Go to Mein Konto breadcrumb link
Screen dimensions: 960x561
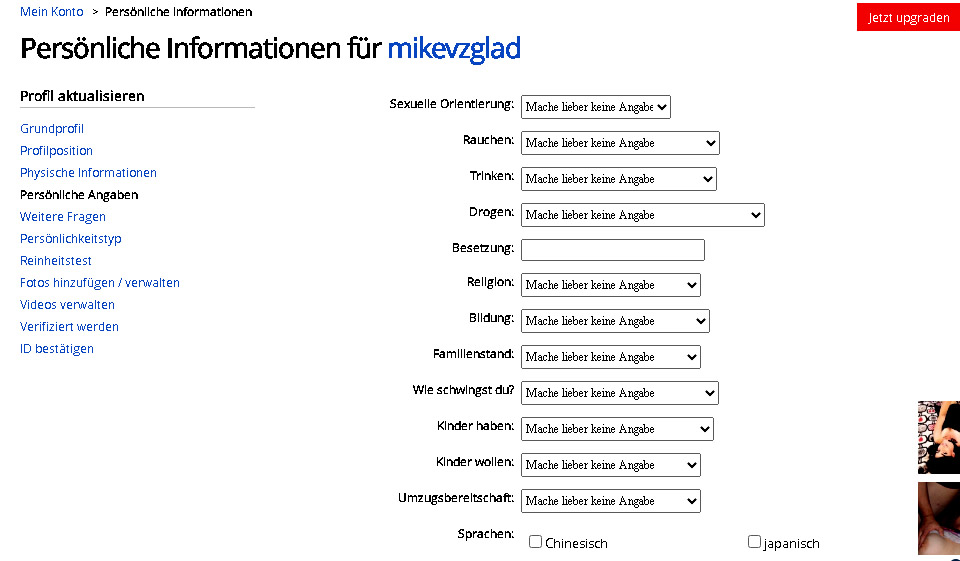52,12
